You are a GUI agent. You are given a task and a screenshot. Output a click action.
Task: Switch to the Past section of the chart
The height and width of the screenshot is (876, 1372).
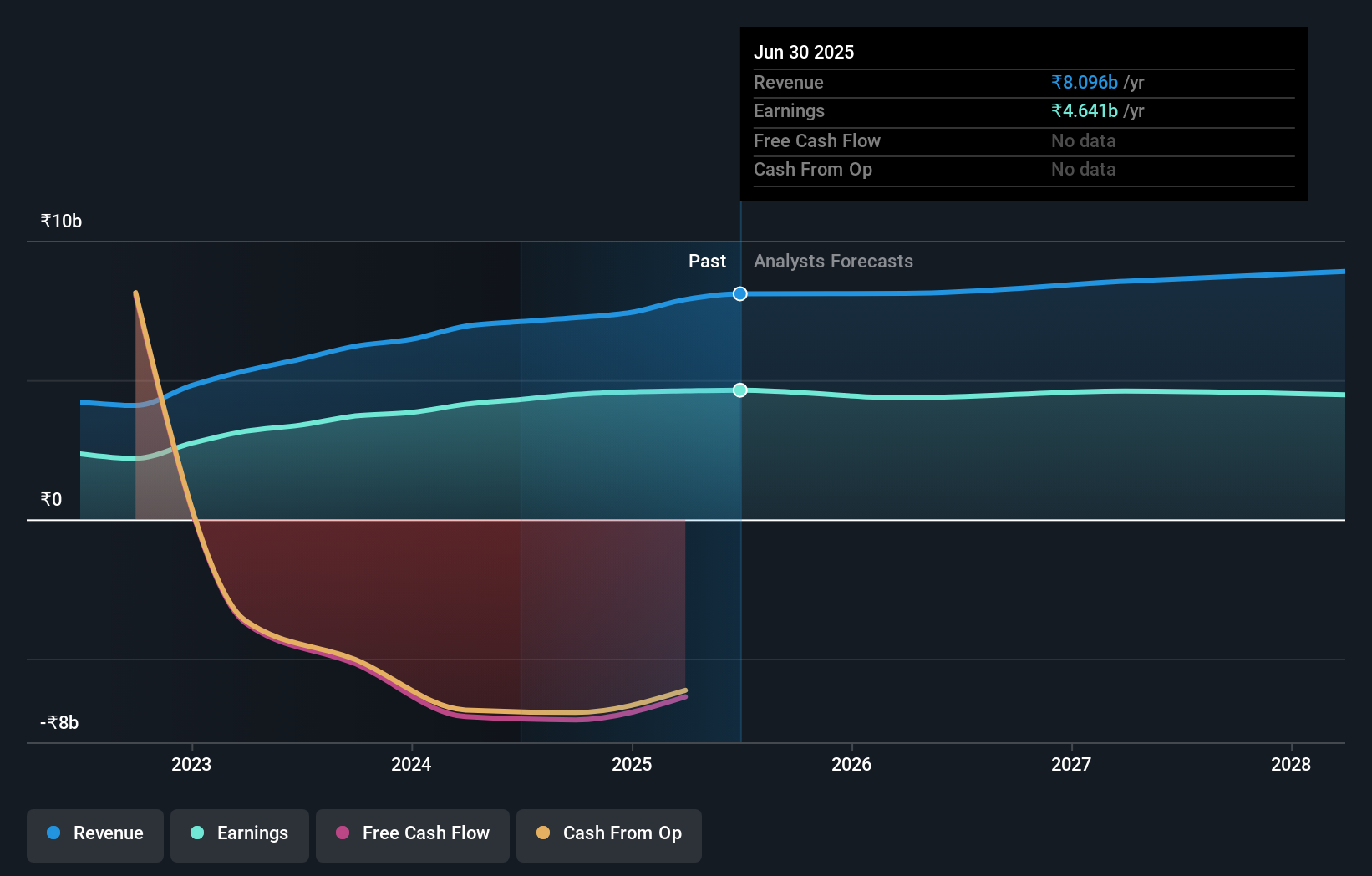pyautogui.click(x=708, y=261)
